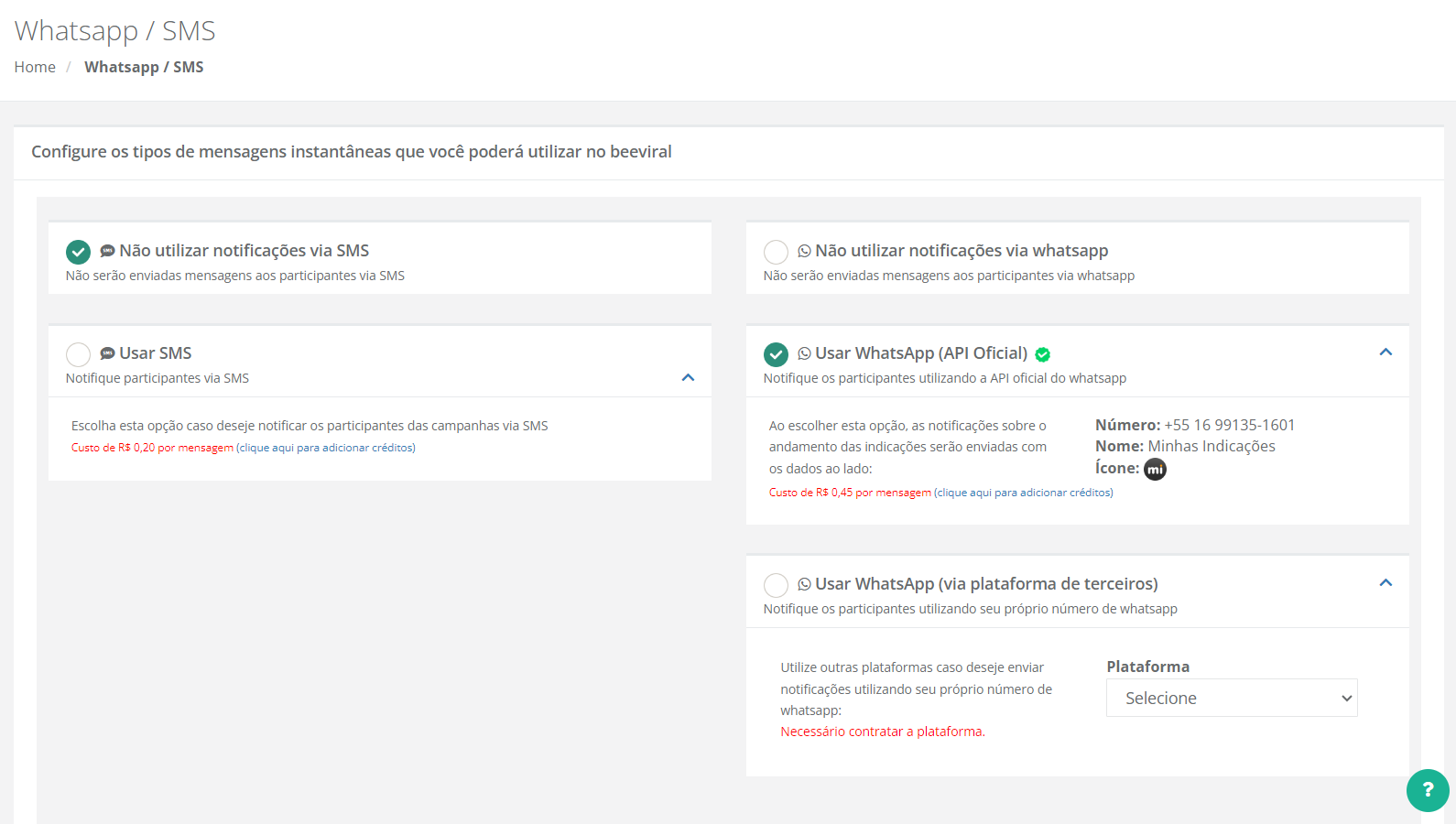Click SMS 'clique aqui para adicionar créditos' link
This screenshot has height=824, width=1456.
pyautogui.click(x=326, y=448)
